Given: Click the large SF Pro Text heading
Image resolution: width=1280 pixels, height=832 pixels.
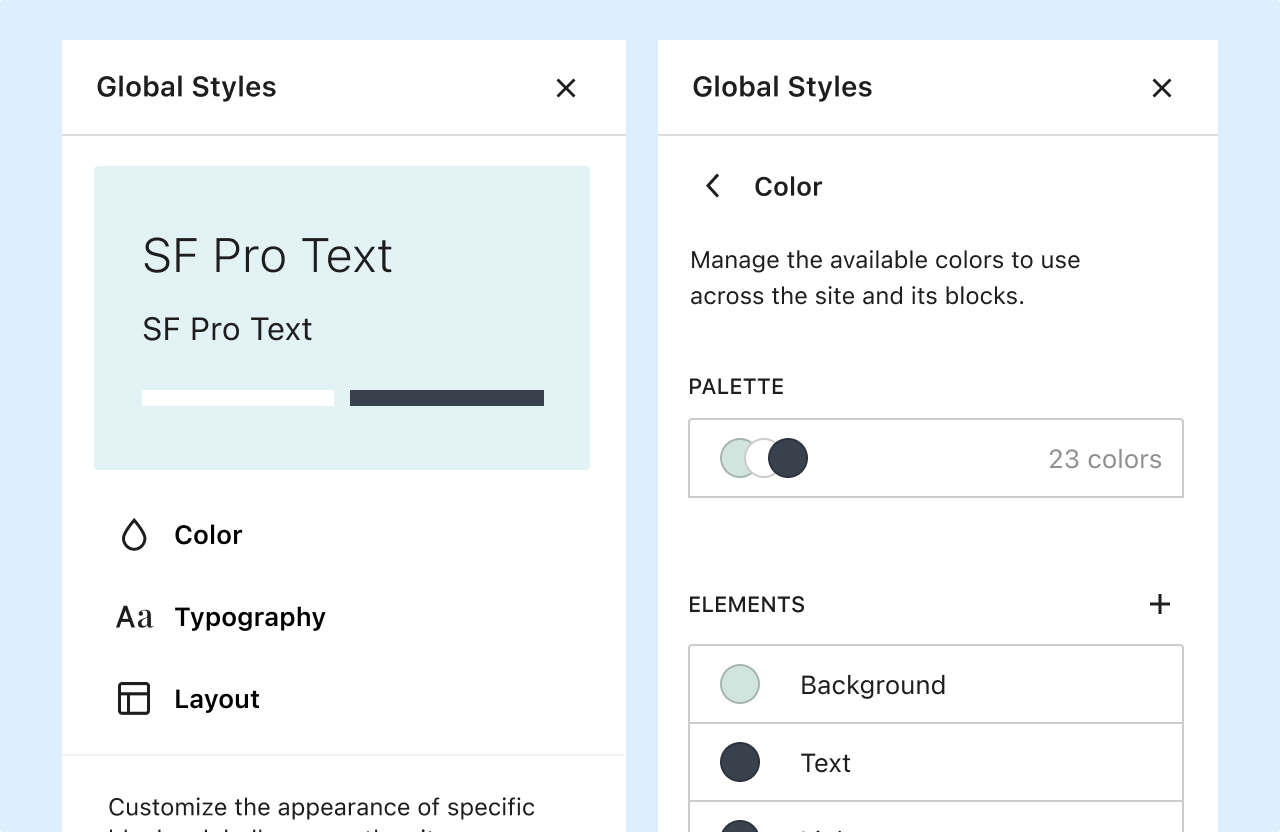Looking at the screenshot, I should [268, 255].
